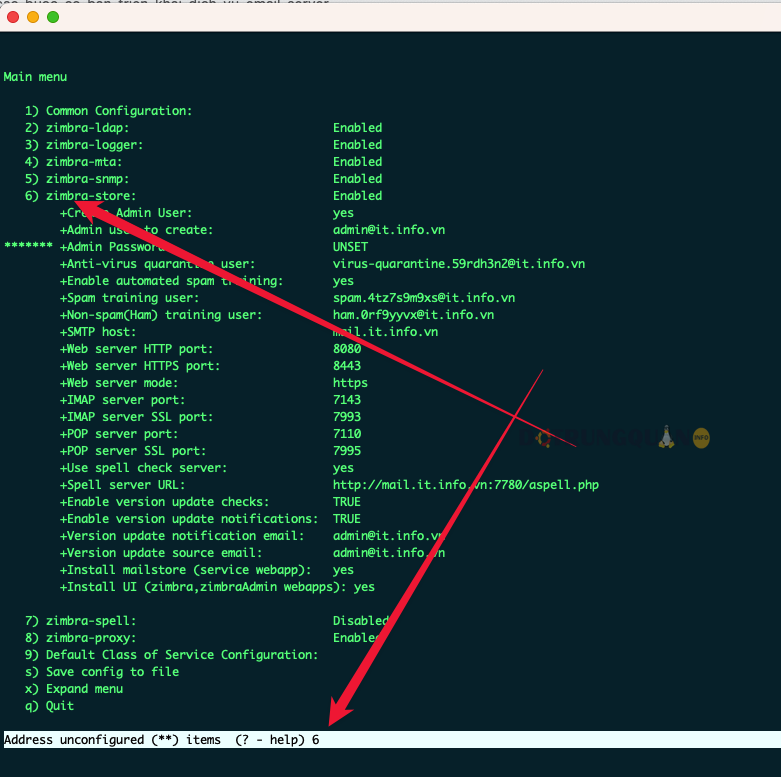This screenshot has width=781, height=777.
Task: Select '9) Default Class of Service Configuration:'
Action: click(171, 654)
